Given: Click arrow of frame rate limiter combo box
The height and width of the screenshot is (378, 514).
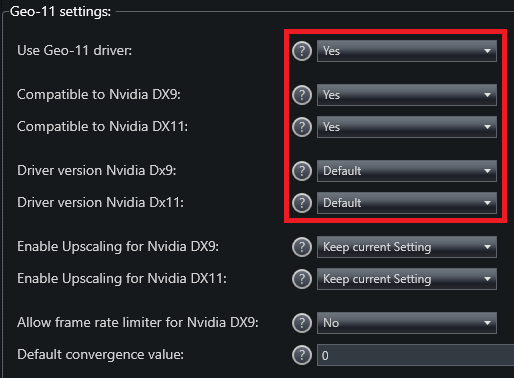Looking at the screenshot, I should point(487,323).
